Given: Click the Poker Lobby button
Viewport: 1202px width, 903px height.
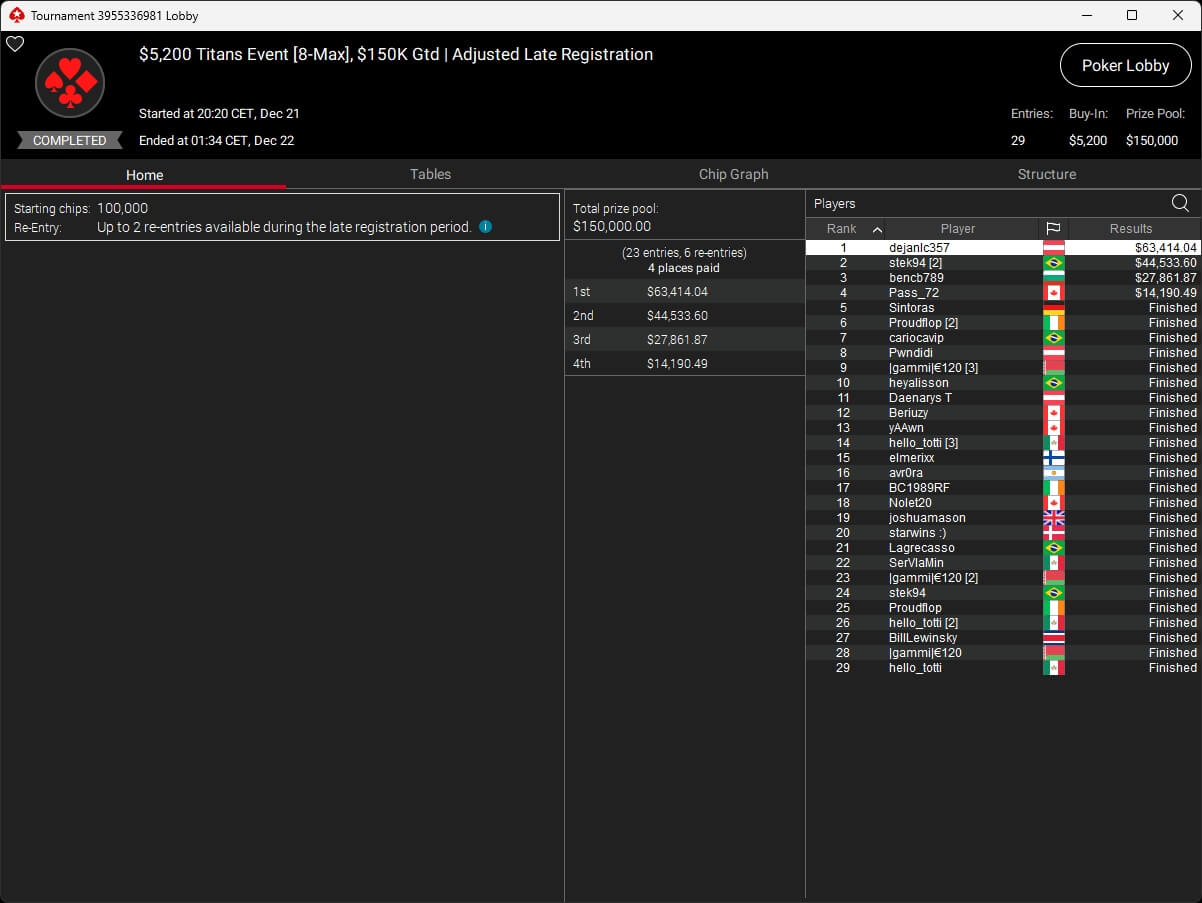Looking at the screenshot, I should pyautogui.click(x=1125, y=66).
